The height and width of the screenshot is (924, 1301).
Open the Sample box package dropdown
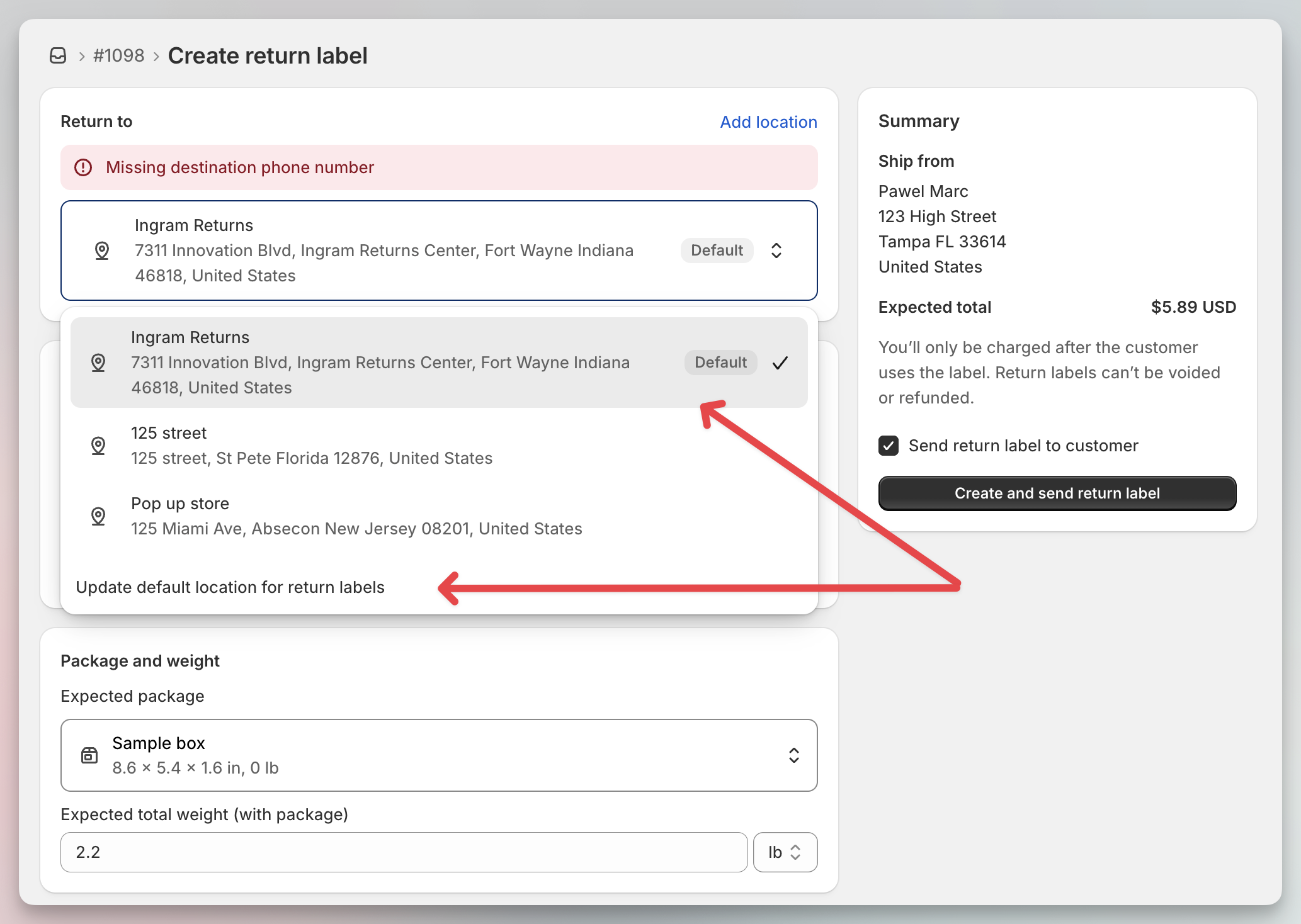click(439, 755)
